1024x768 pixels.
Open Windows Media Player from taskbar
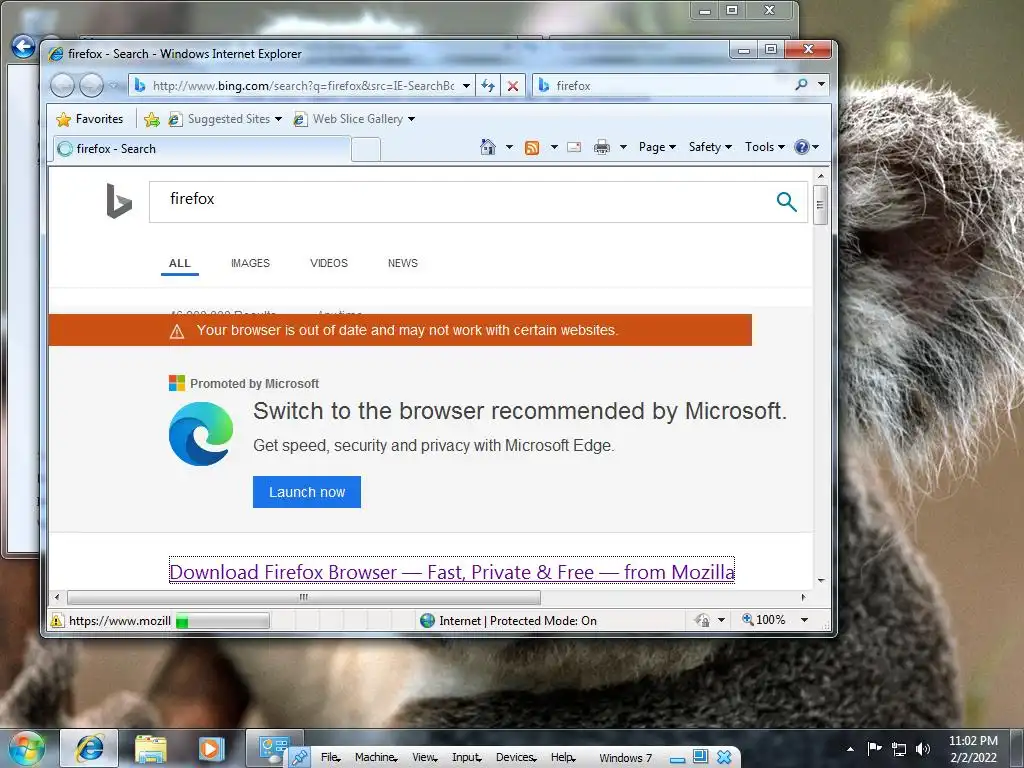pos(211,748)
